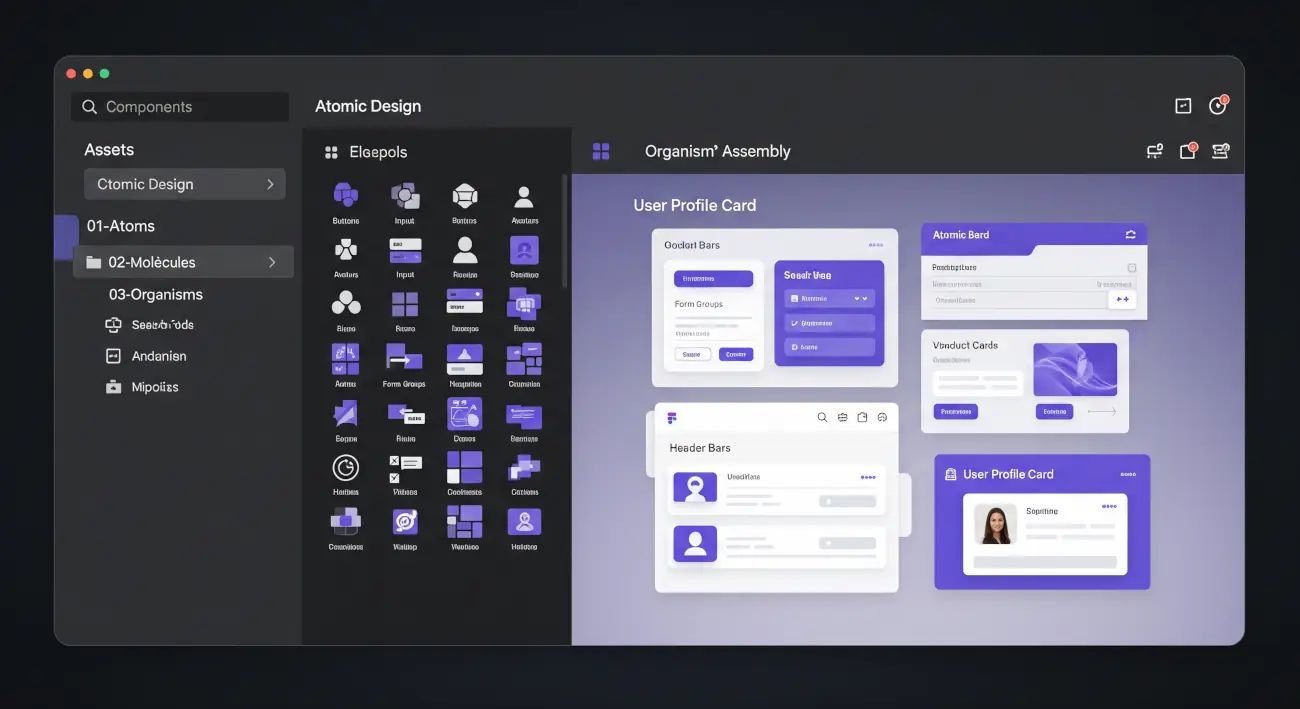Select 03-Organisms in the Assets sidebar
1300x709 pixels.
156,294
